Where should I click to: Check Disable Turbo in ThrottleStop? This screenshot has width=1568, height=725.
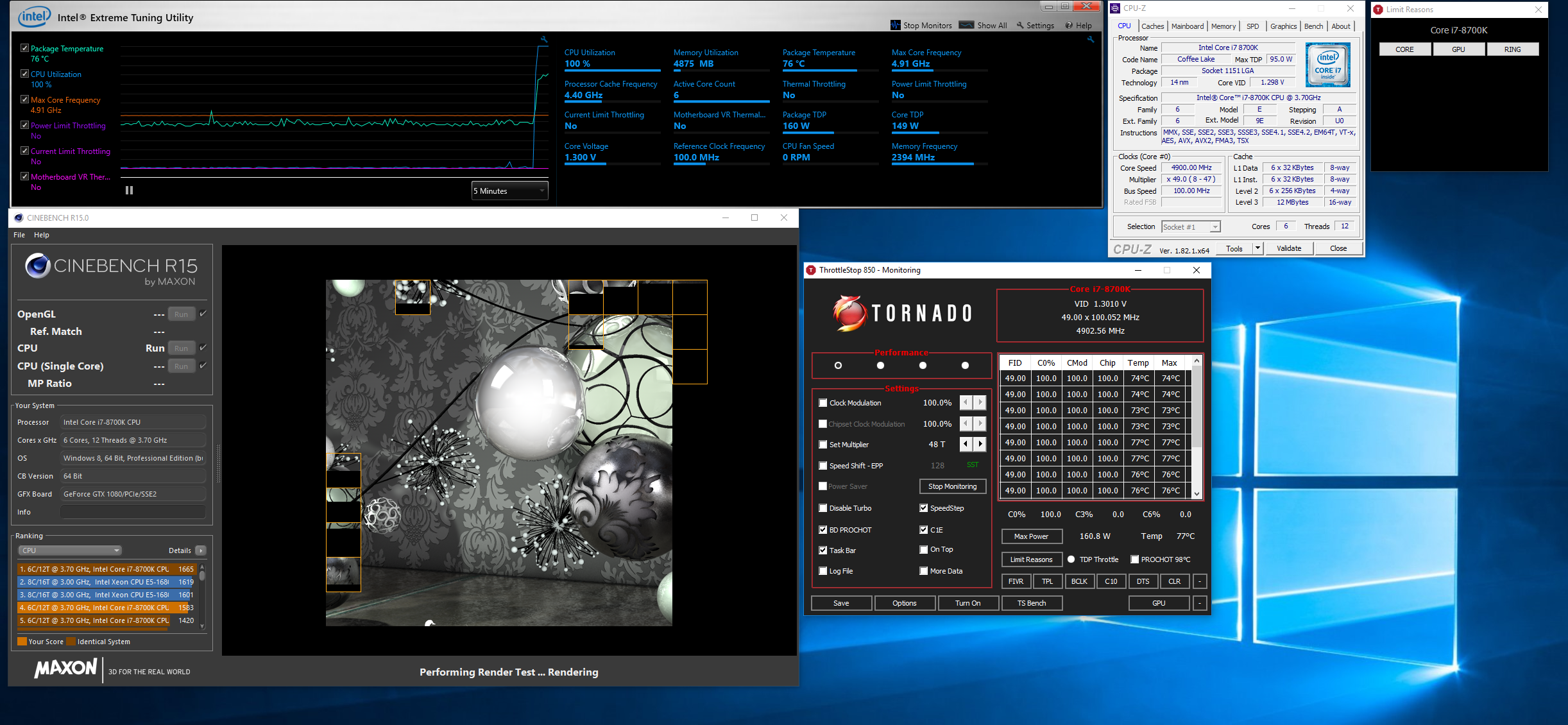pos(822,508)
